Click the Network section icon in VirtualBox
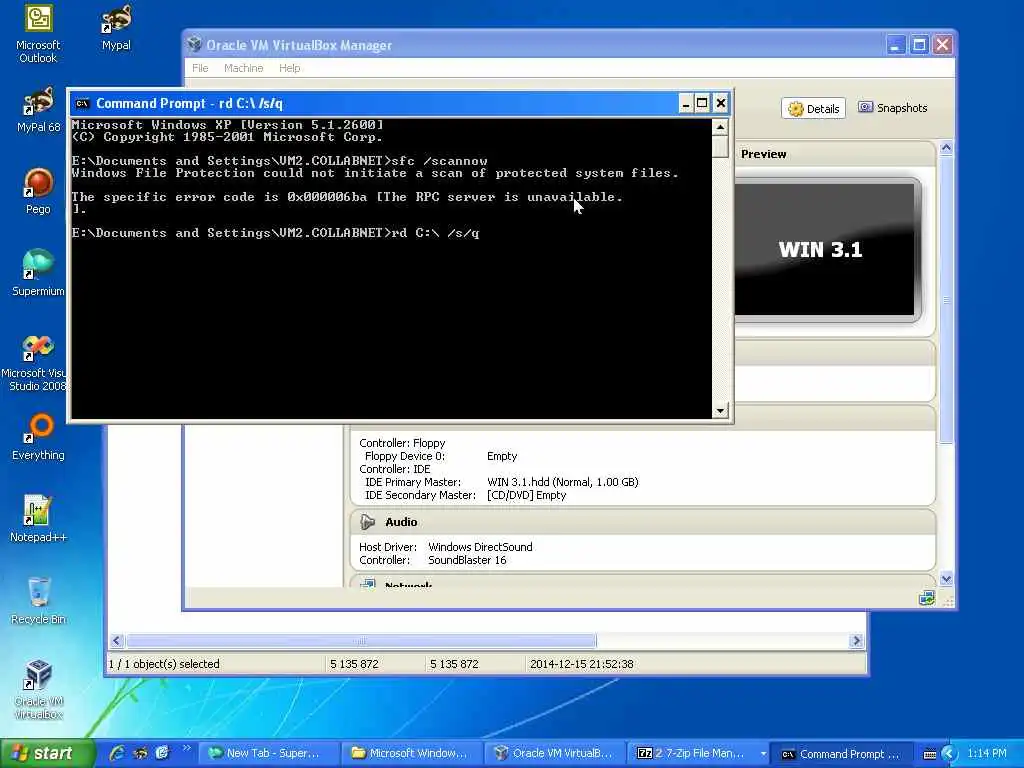Screen dimensions: 1024x768 [x=368, y=583]
